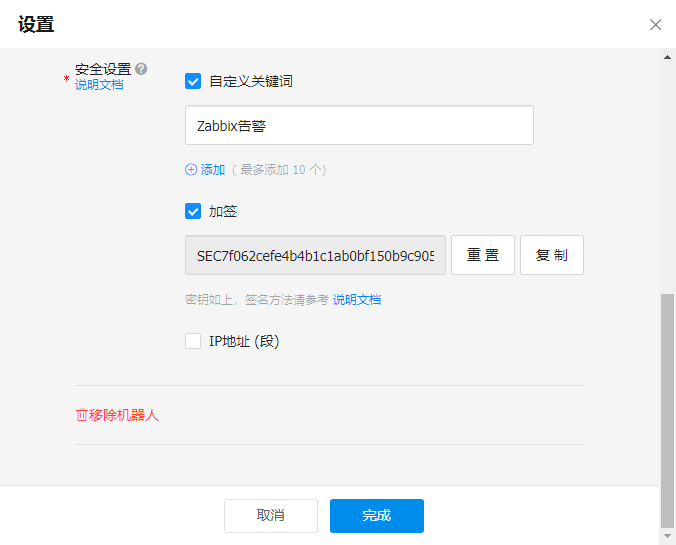Image resolution: width=676 pixels, height=545 pixels.
Task: Click the Zabbix告警 keyword input field
Action: [359, 125]
